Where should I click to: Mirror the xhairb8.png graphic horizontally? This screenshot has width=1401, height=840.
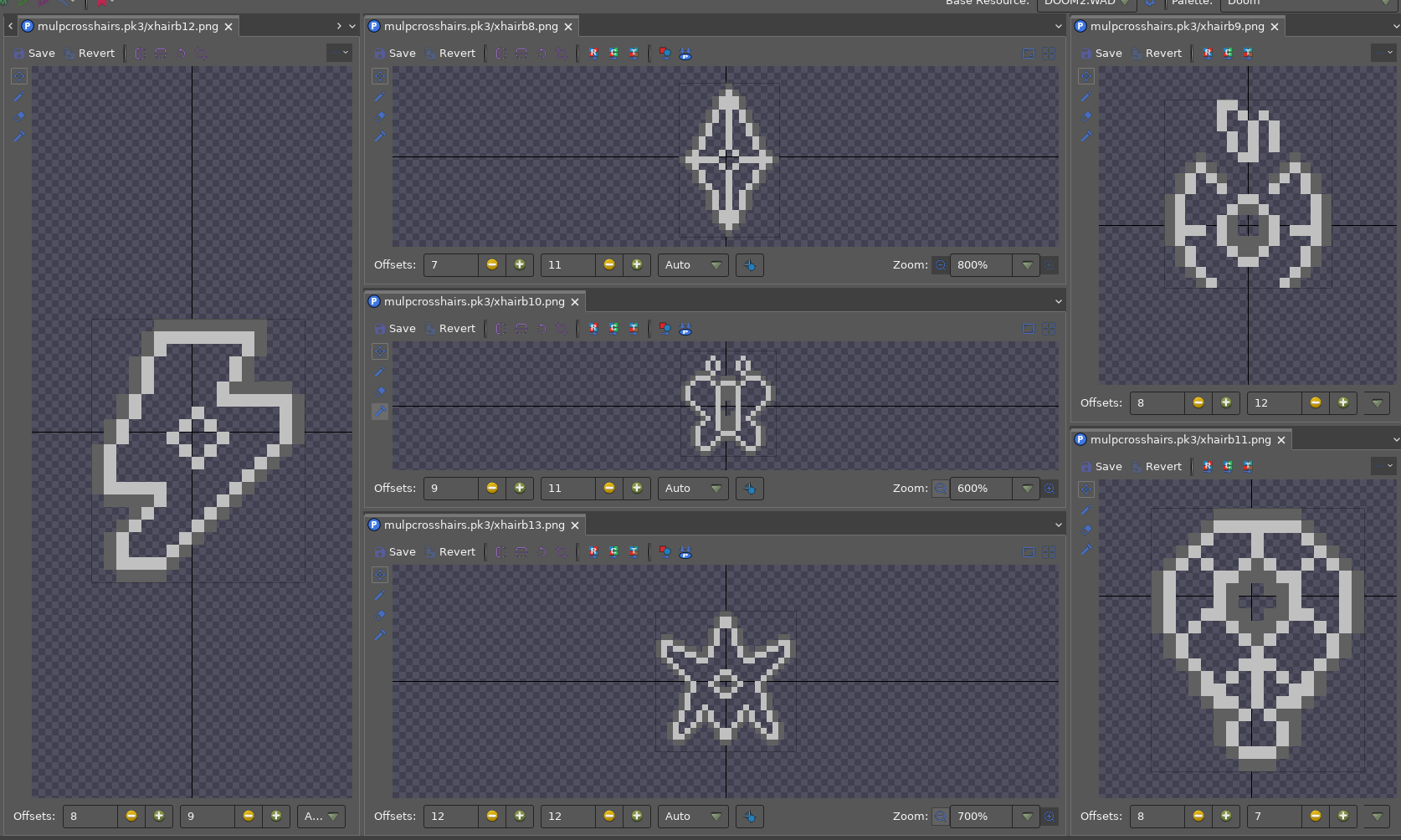click(x=501, y=54)
